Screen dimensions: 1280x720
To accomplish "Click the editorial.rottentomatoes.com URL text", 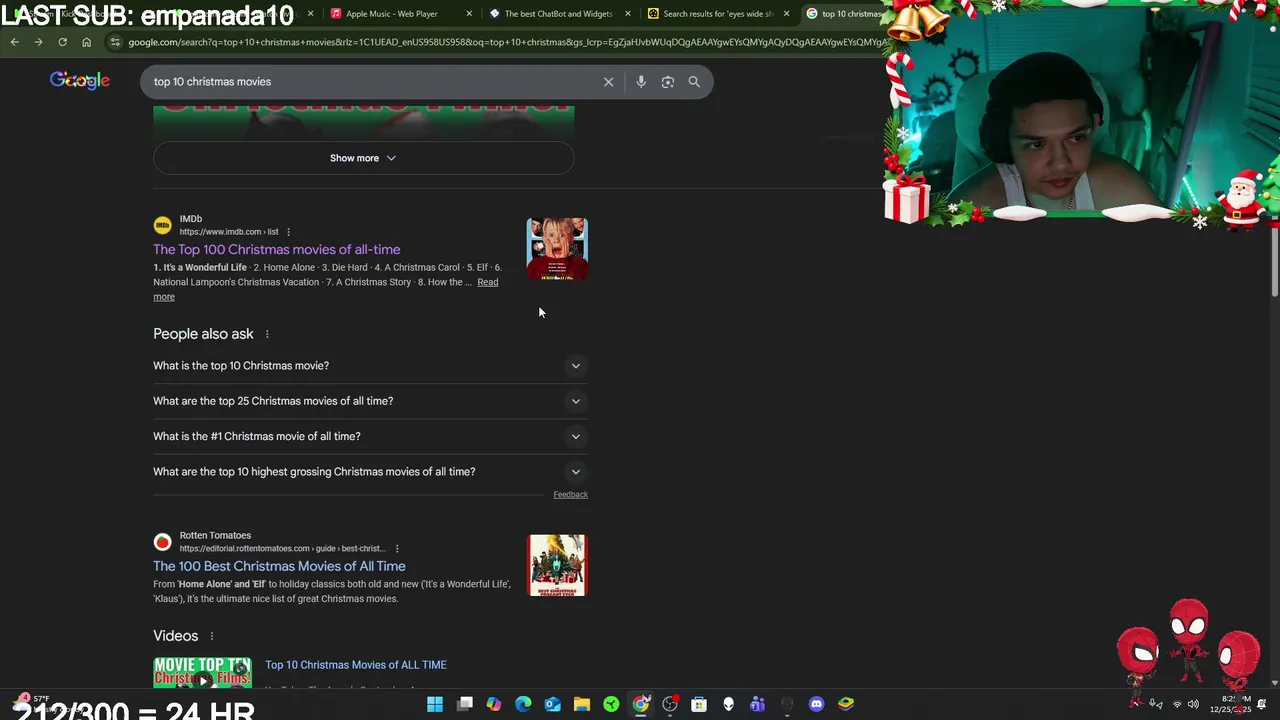I will tap(282, 549).
